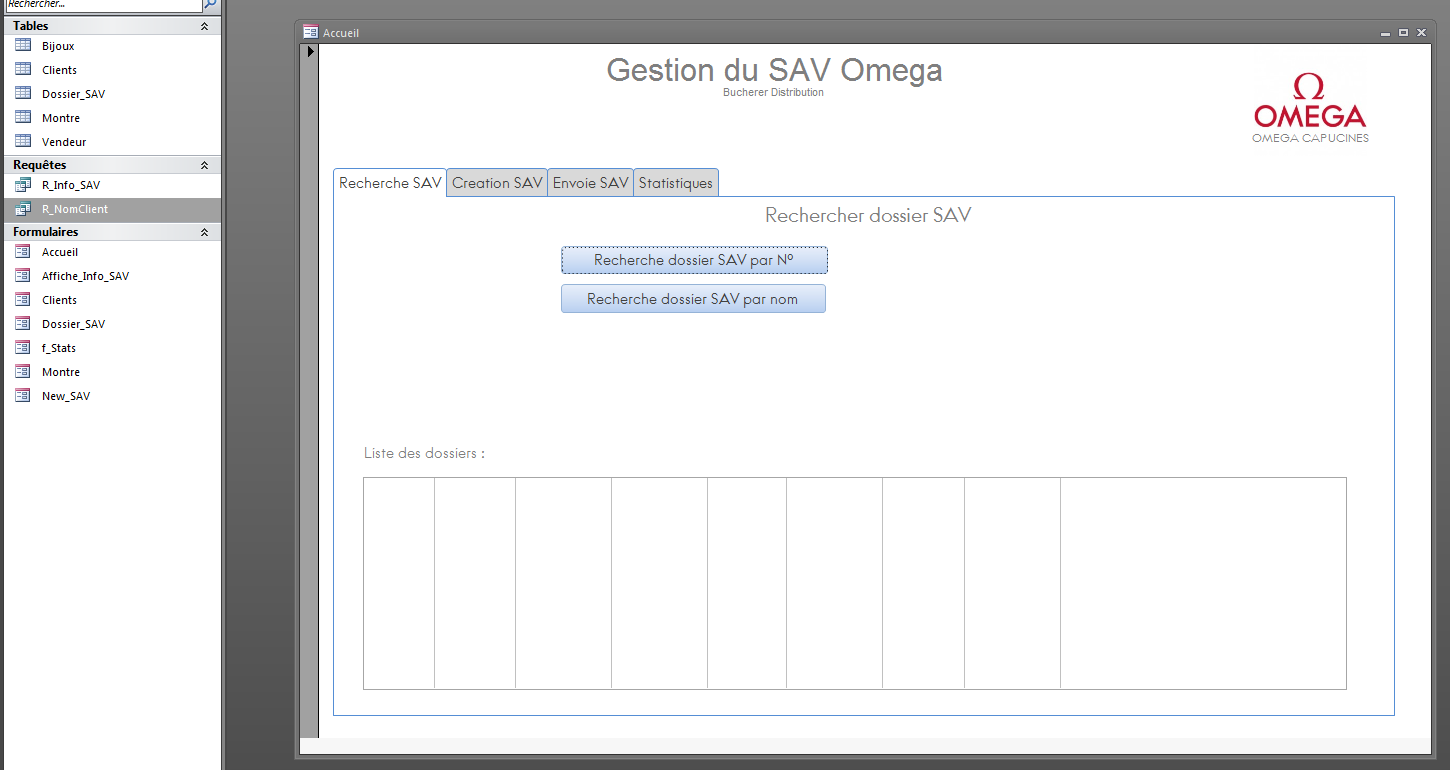1450x770 pixels.
Task: Click the f_Stats form icon
Action: (x=23, y=348)
